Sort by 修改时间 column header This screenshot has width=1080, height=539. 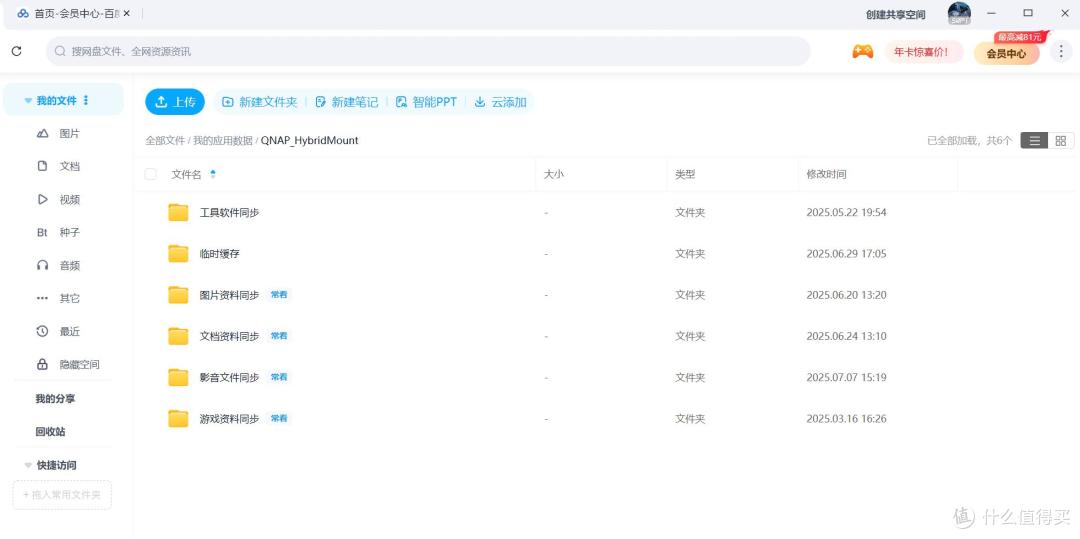[x=827, y=174]
